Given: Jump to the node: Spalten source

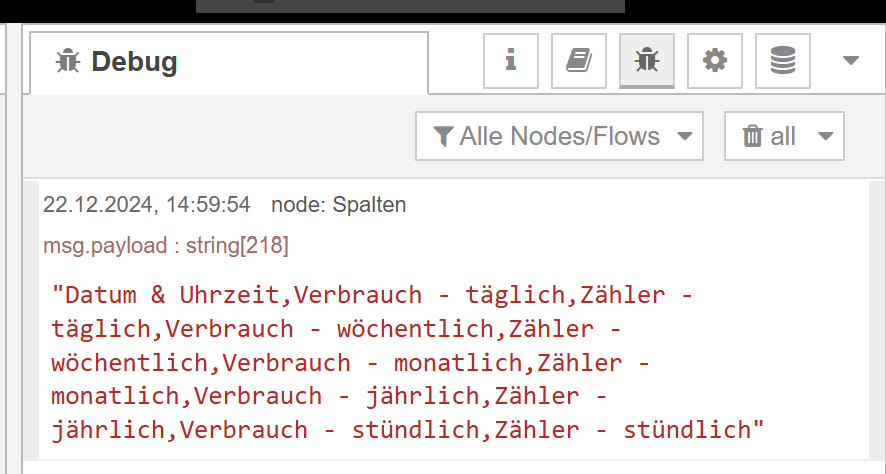Looking at the screenshot, I should pyautogui.click(x=338, y=205).
